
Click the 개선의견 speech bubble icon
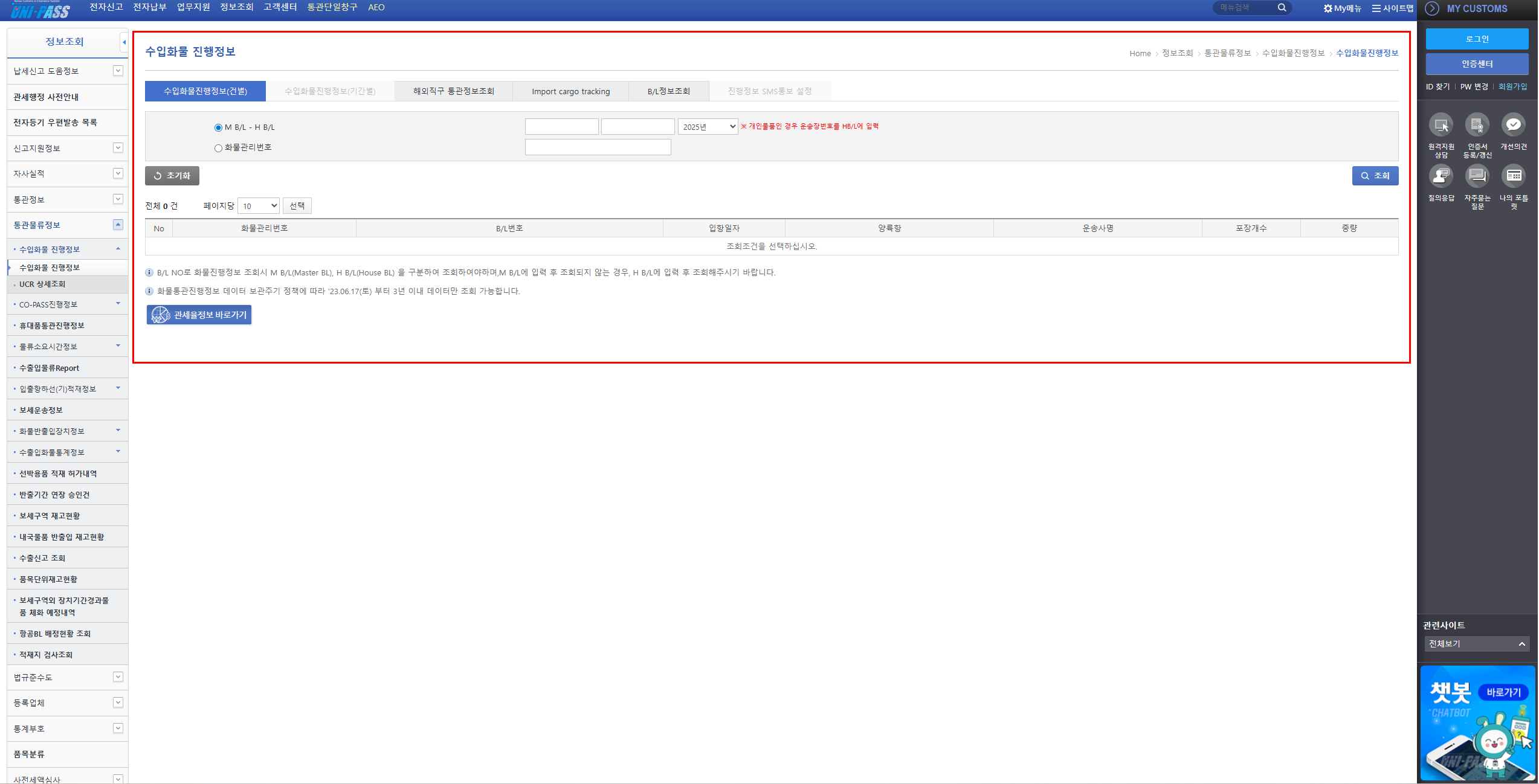(x=1514, y=125)
